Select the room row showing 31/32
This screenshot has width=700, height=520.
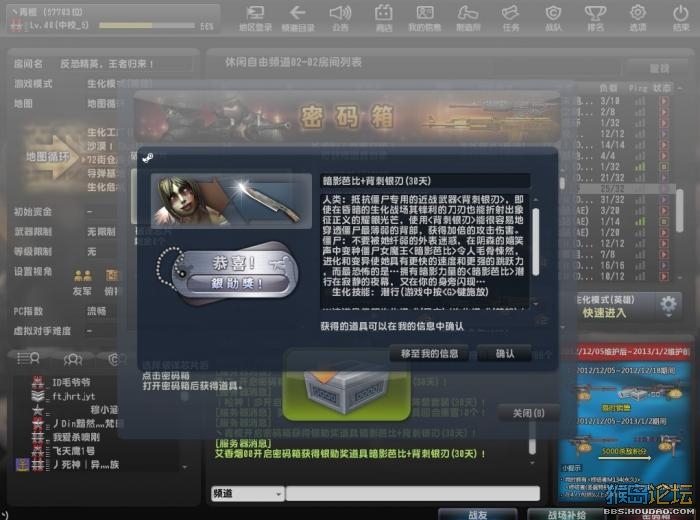coord(623,200)
